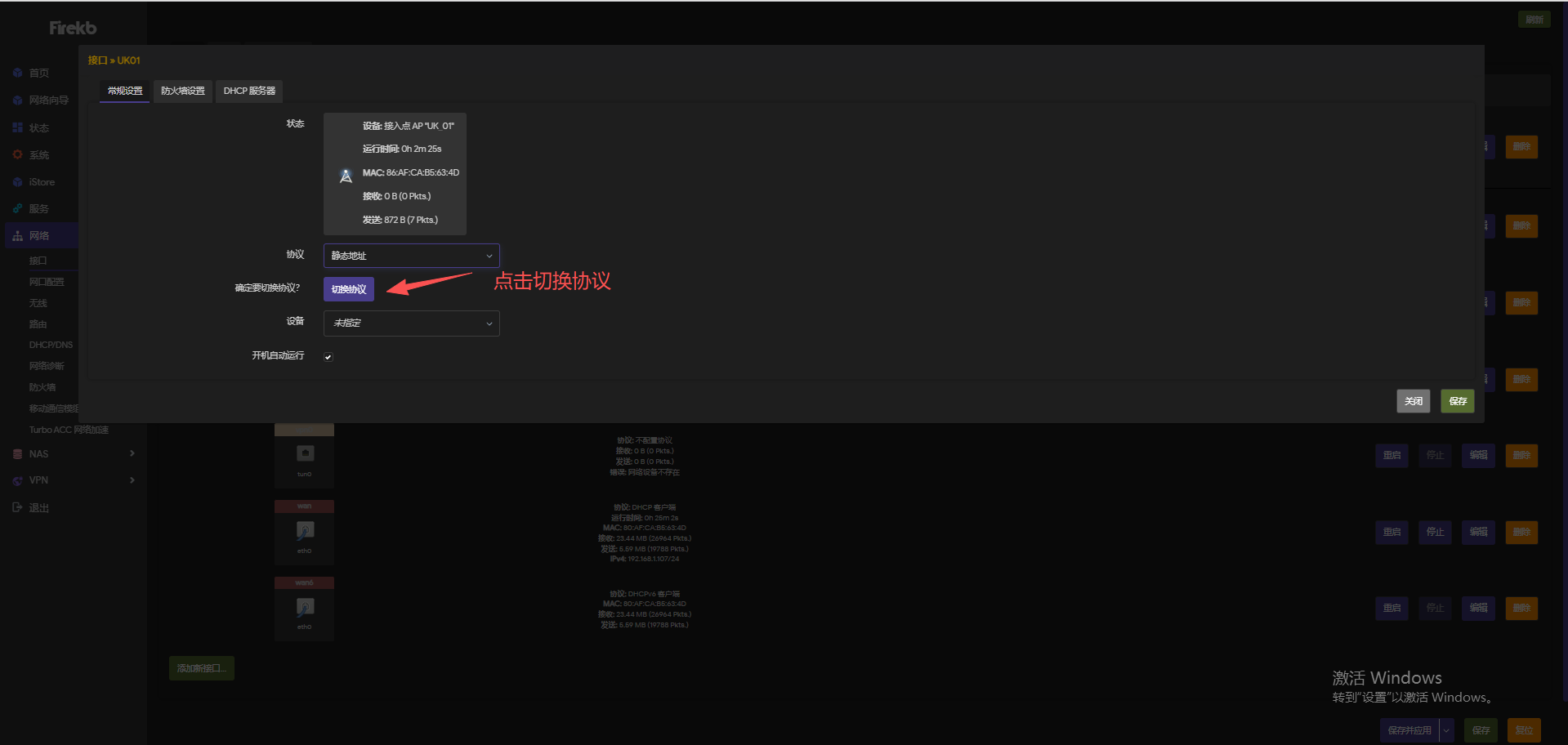Image resolution: width=1568 pixels, height=745 pixels.
Task: Click the 退出 logout icon
Action: [17, 507]
